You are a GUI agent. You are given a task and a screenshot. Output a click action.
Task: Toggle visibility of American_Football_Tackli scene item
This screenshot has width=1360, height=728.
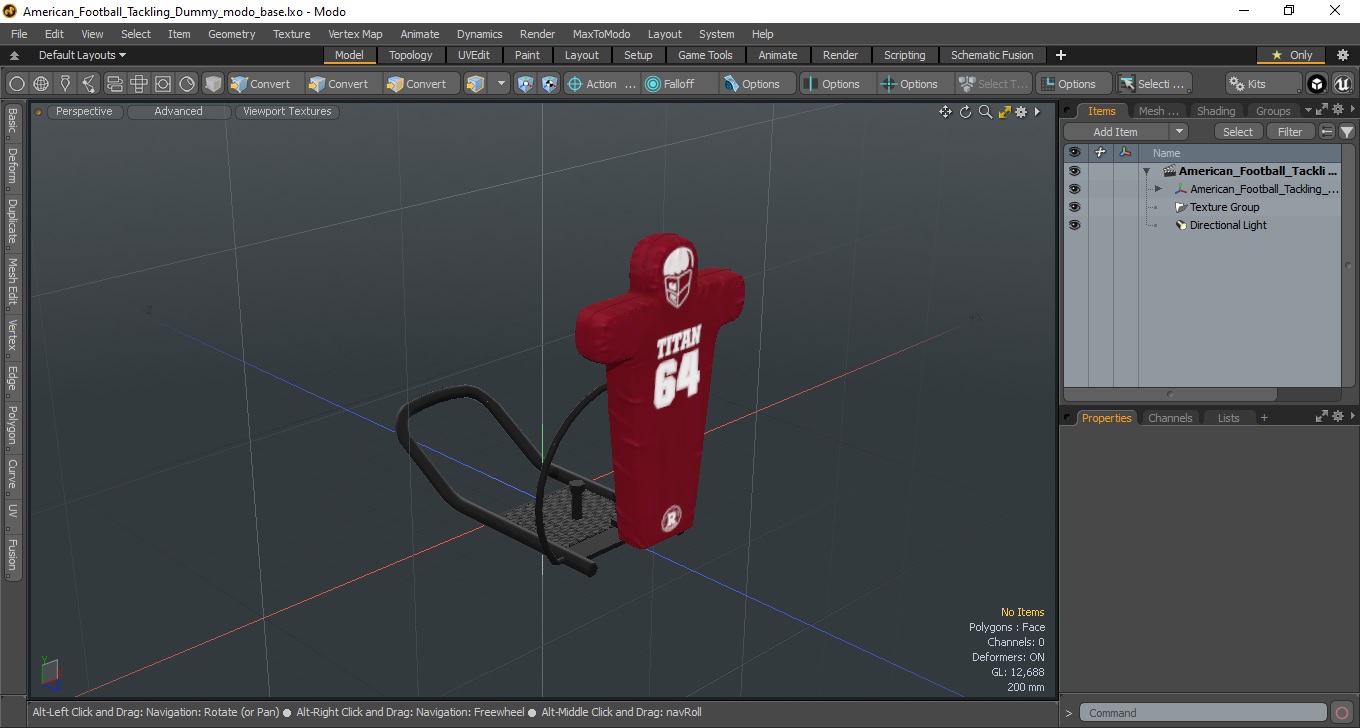[1074, 171]
